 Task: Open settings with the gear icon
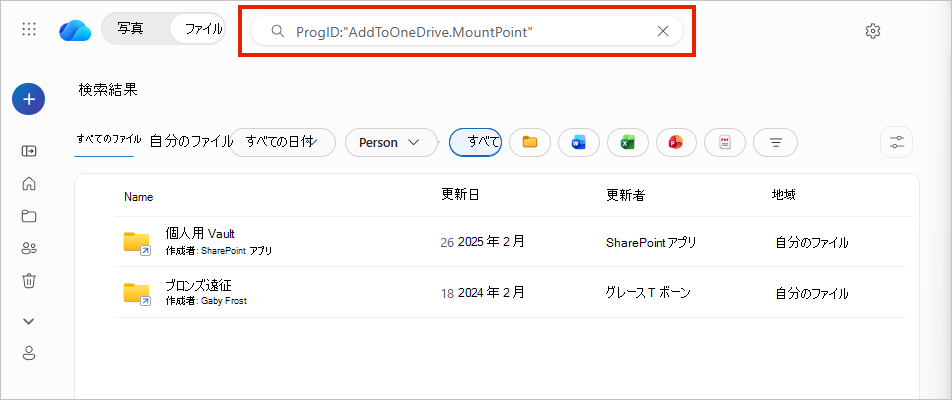[872, 31]
